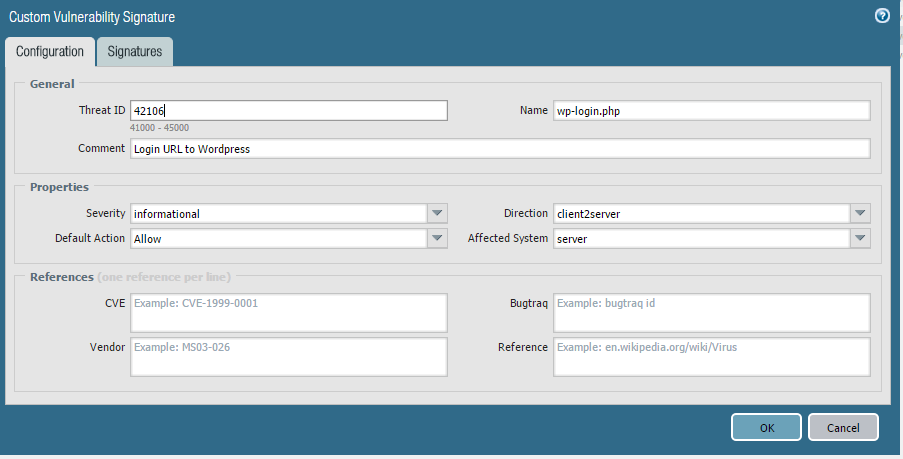Switch to the Signatures tab

point(135,52)
